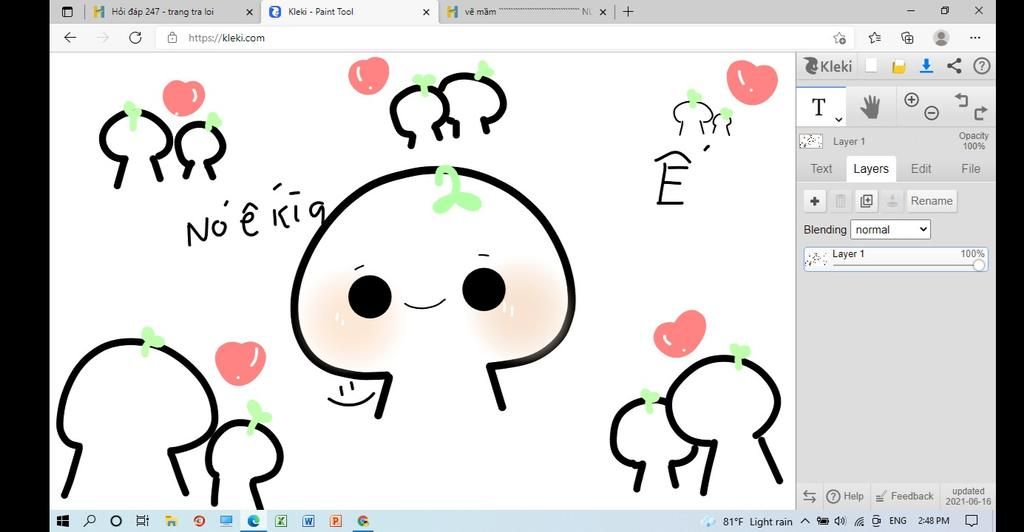Go back to the previous page
1024x532 pixels.
pos(70,38)
